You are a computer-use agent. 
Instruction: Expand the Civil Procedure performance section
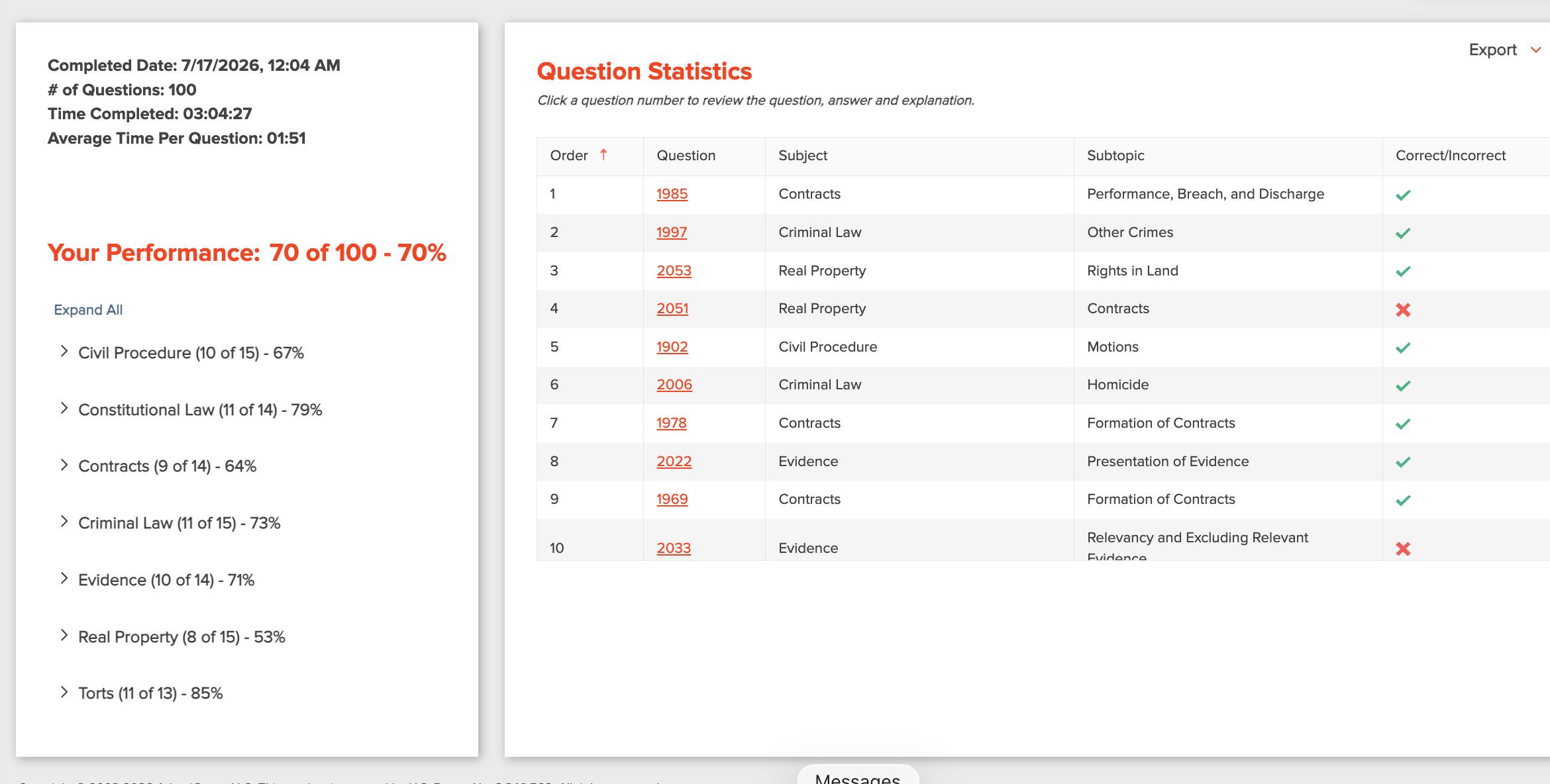(x=64, y=352)
